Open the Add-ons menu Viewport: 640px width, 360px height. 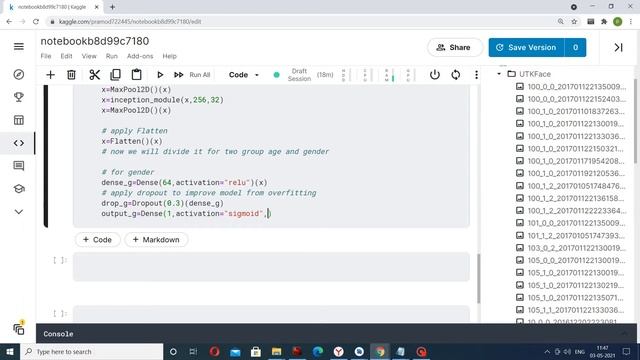coord(140,56)
